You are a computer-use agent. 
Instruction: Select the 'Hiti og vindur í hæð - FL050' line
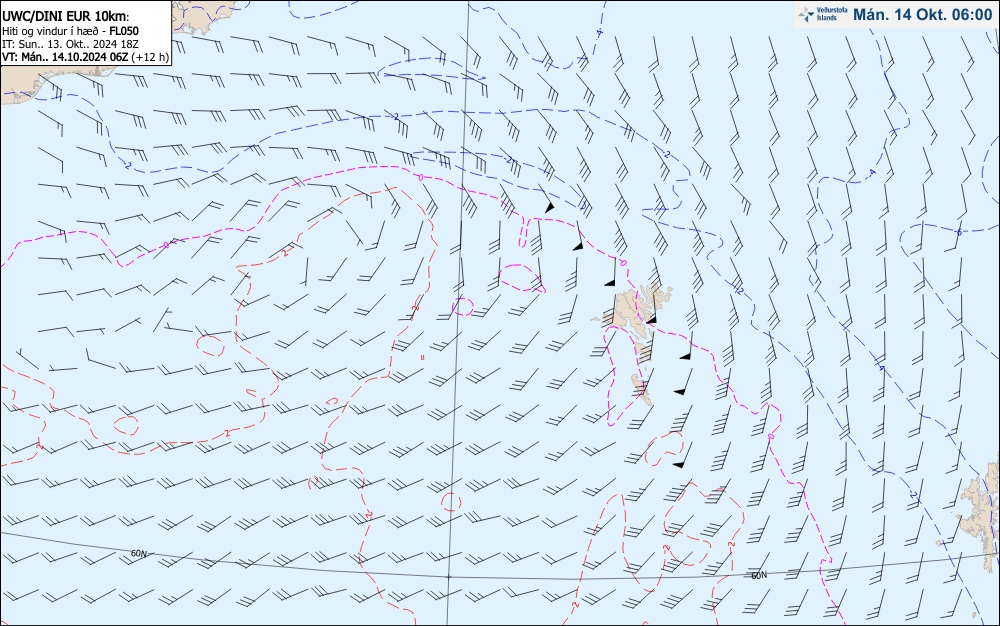tap(70, 31)
